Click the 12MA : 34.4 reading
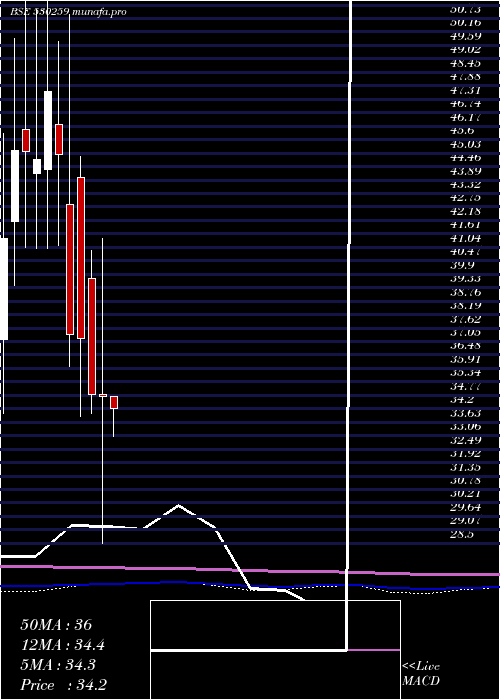The width and height of the screenshot is (500, 700). [x=63, y=645]
